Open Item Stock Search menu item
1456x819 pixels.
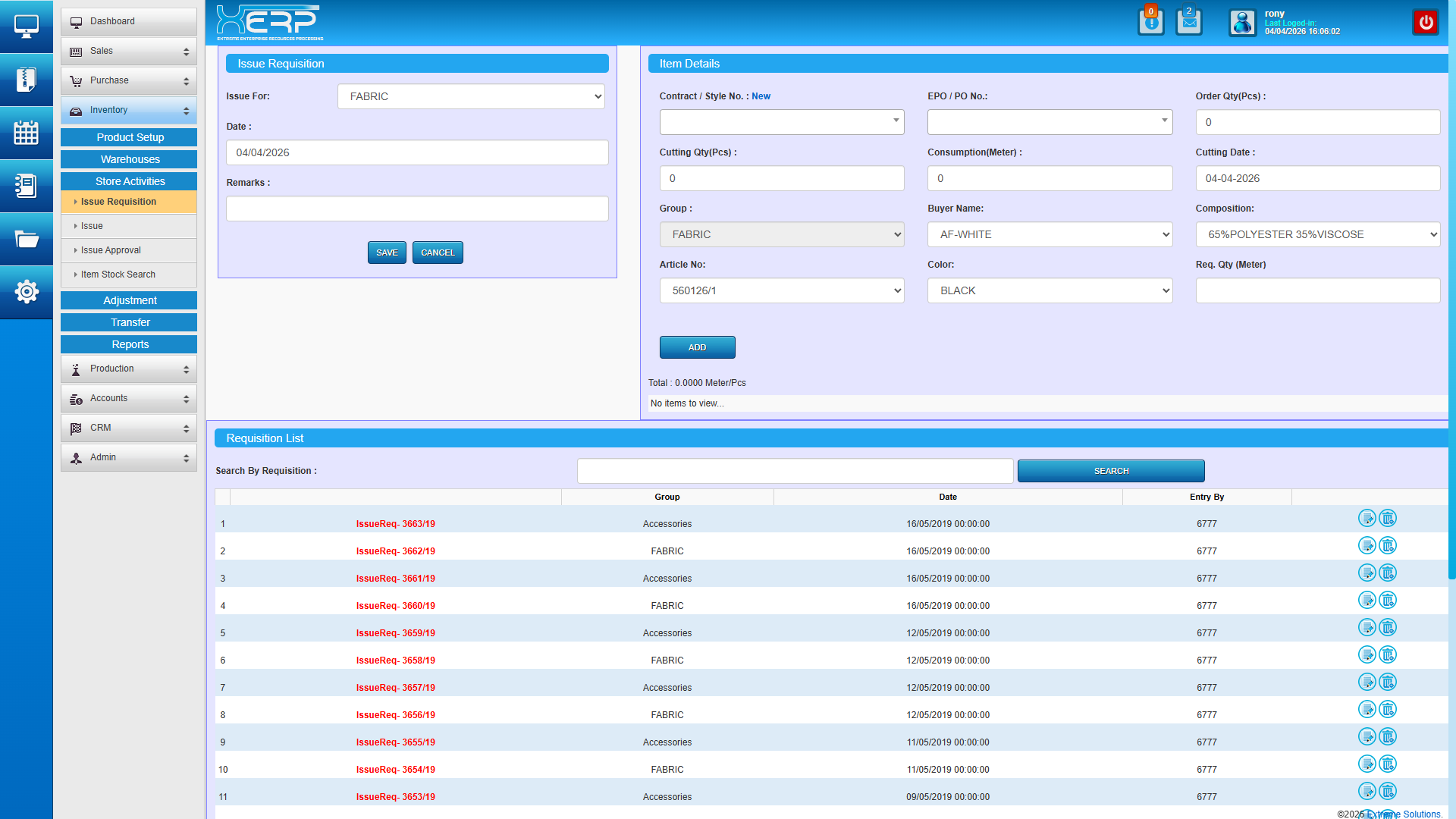point(118,275)
